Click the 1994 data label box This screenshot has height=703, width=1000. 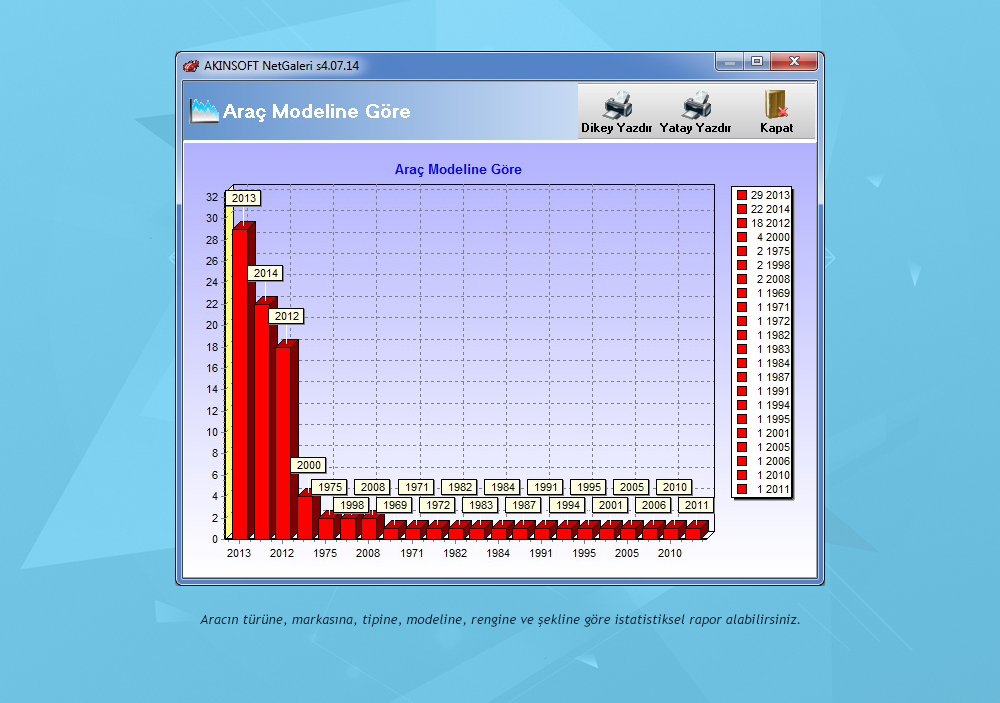click(x=568, y=505)
